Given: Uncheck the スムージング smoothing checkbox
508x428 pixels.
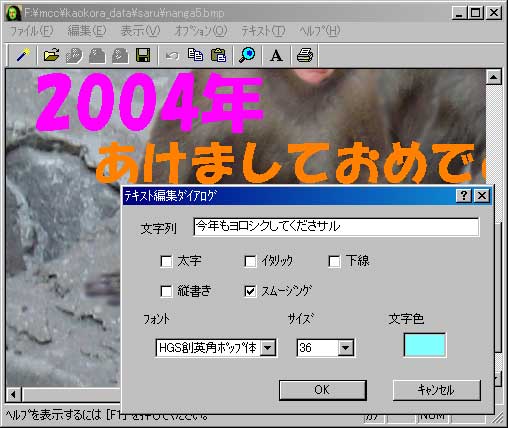Looking at the screenshot, I should pos(250,291).
